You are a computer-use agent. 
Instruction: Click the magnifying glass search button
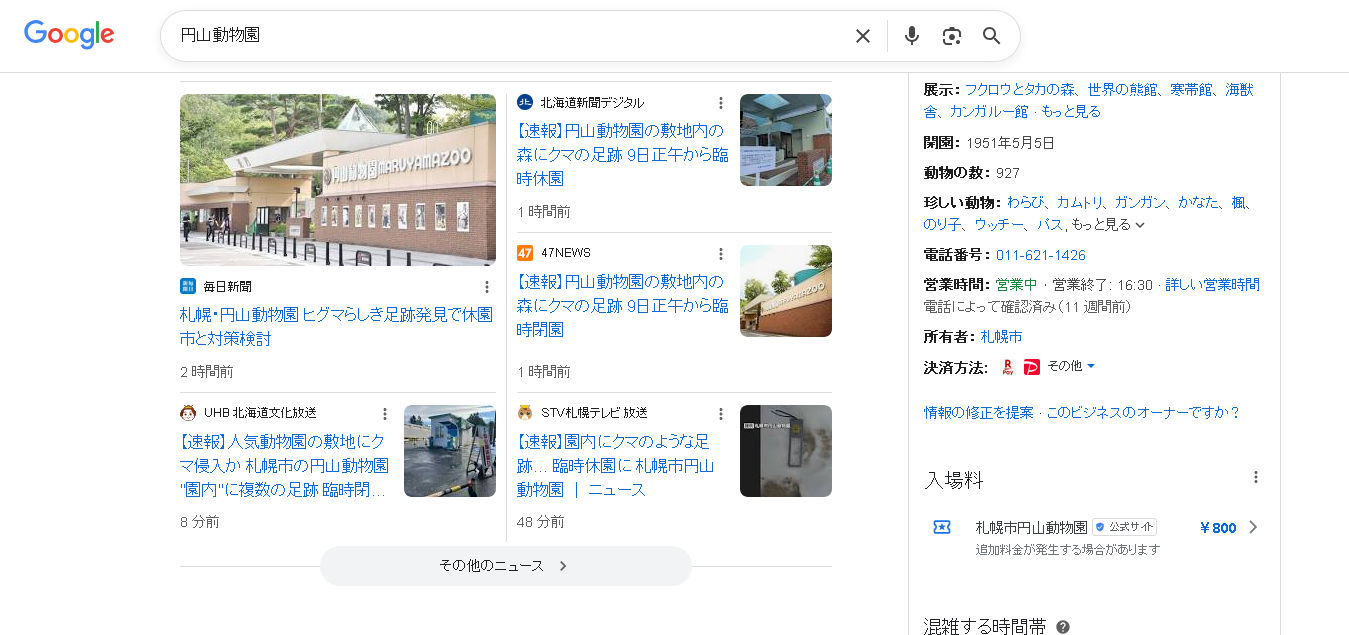(991, 36)
